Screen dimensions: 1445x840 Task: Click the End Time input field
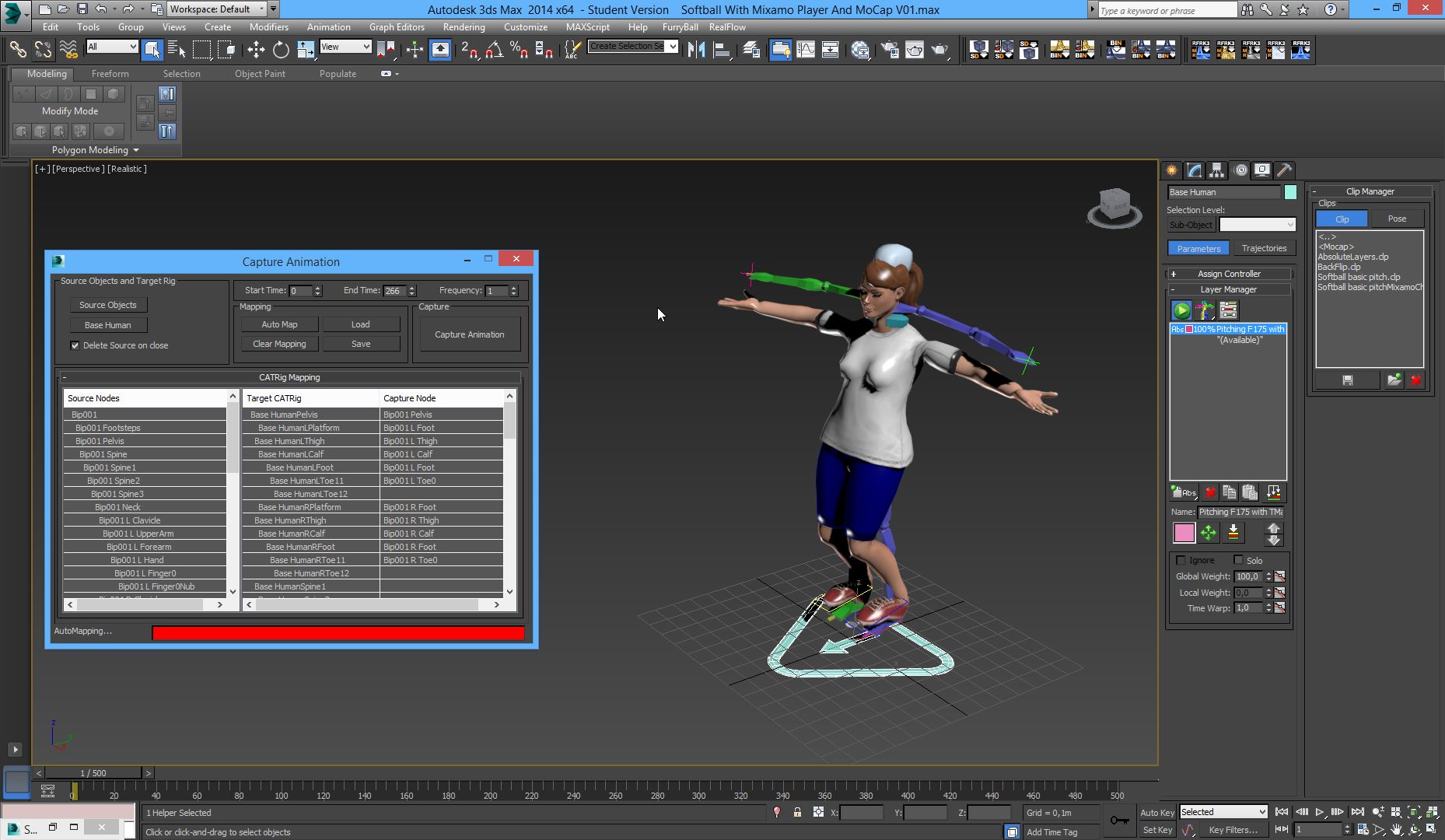tap(394, 291)
